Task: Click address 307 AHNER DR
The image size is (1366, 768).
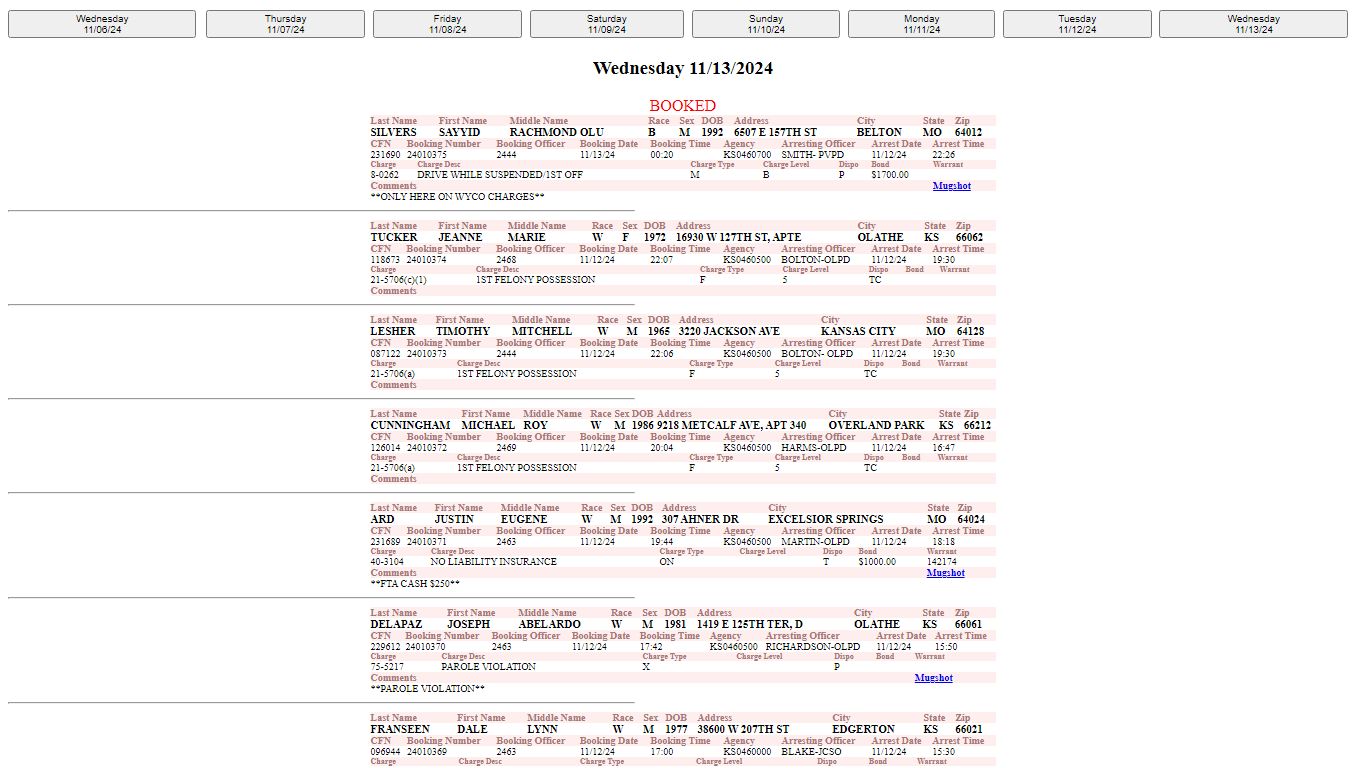Action: (x=700, y=519)
